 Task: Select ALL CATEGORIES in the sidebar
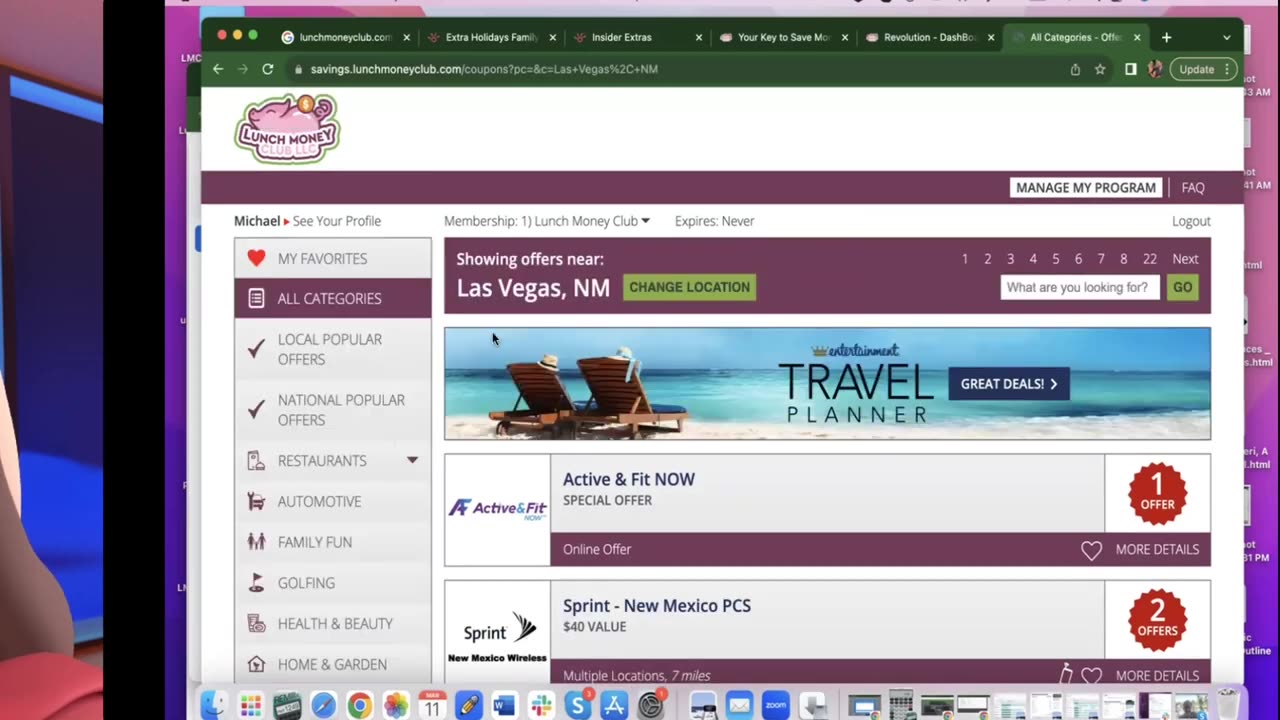(x=333, y=298)
